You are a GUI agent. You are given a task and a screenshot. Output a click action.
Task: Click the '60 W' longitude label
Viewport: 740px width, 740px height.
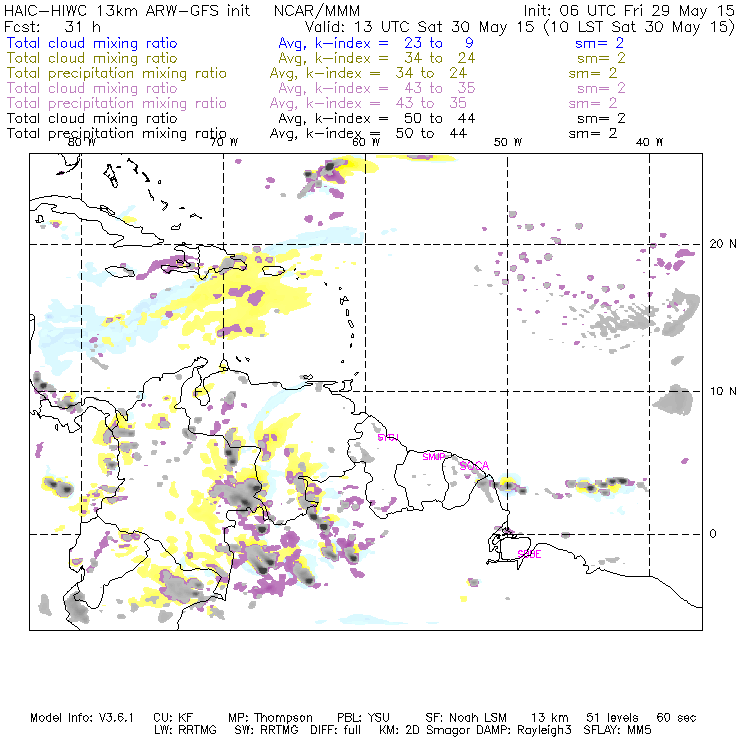366,142
